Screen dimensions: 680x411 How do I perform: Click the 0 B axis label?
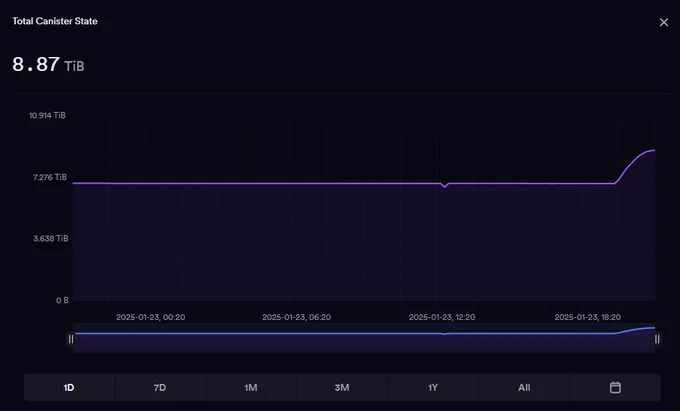pyautogui.click(x=62, y=300)
